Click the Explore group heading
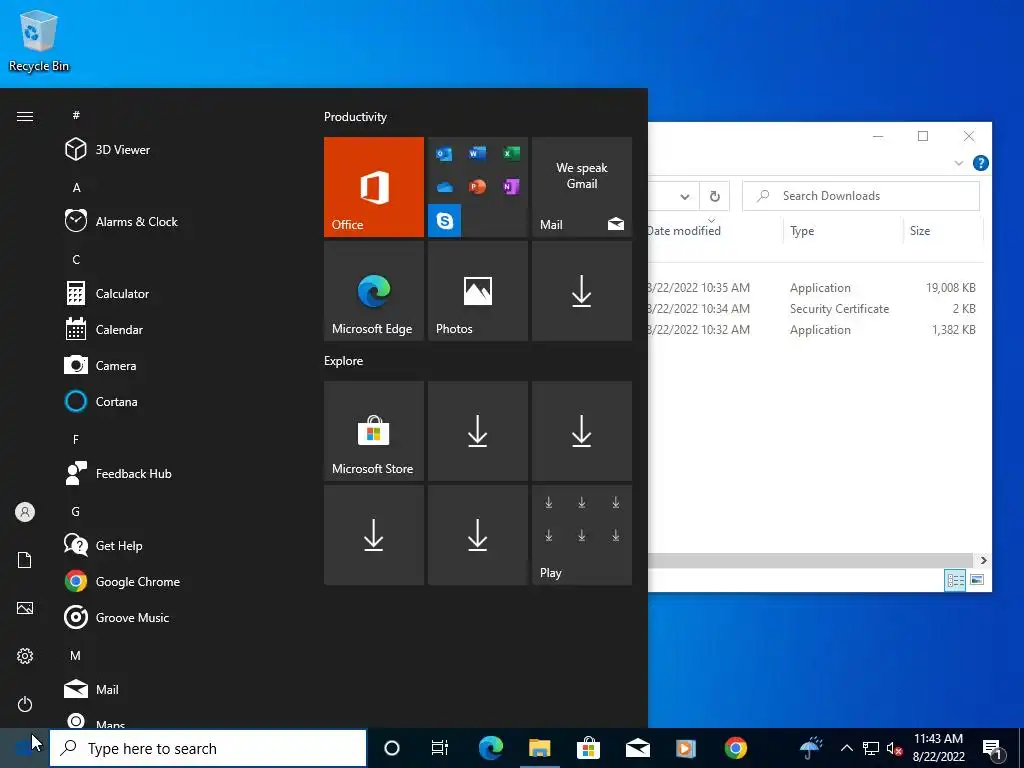The image size is (1024, 768). 344,361
